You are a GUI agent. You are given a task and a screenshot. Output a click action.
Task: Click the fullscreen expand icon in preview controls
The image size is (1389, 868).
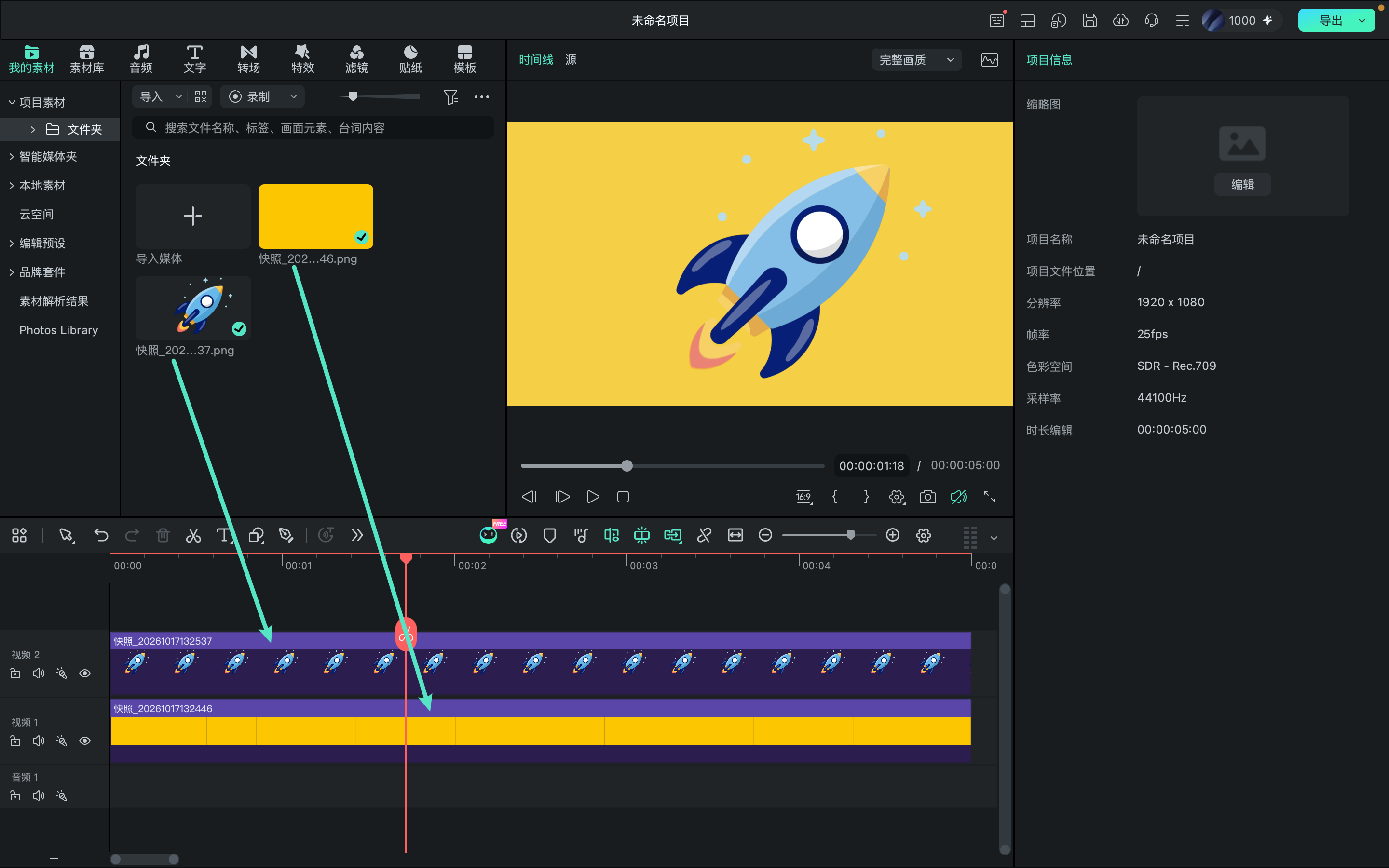click(990, 497)
